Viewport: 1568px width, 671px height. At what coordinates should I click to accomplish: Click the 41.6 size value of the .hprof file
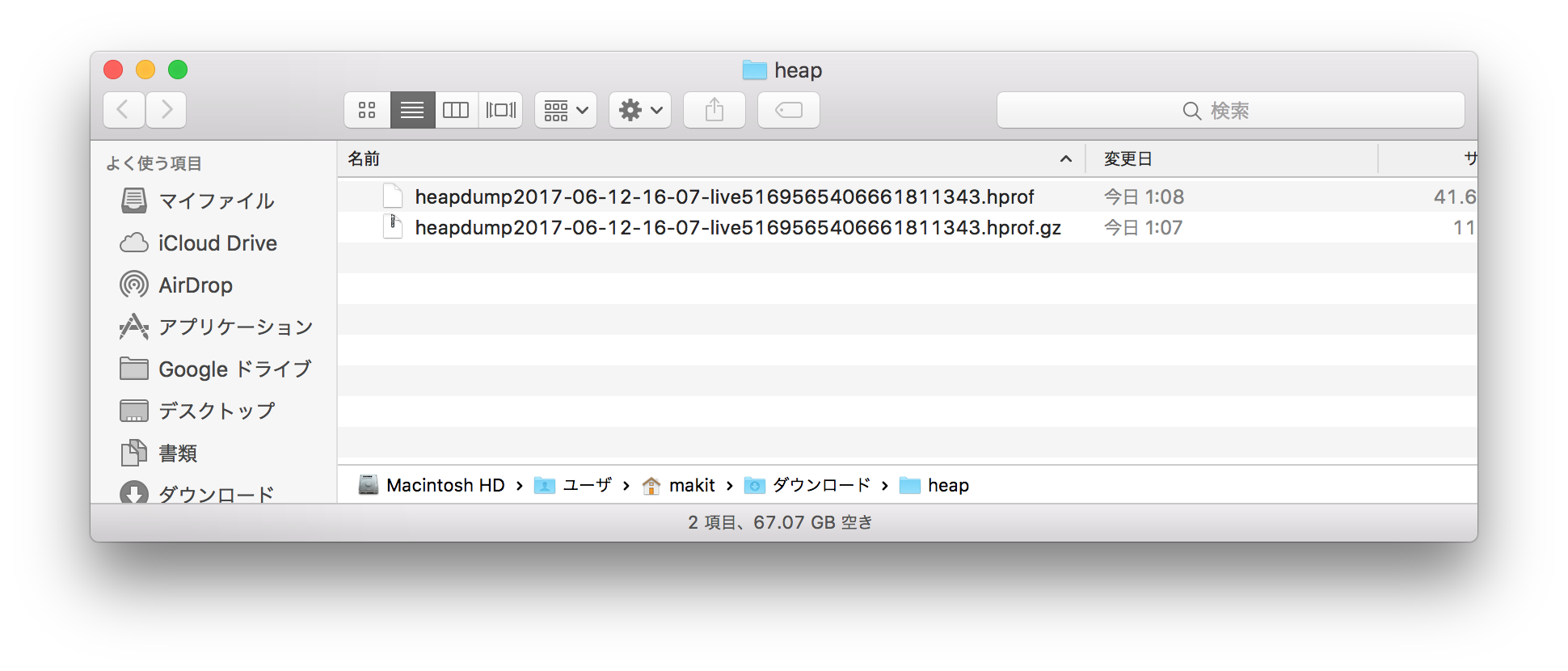click(1454, 196)
